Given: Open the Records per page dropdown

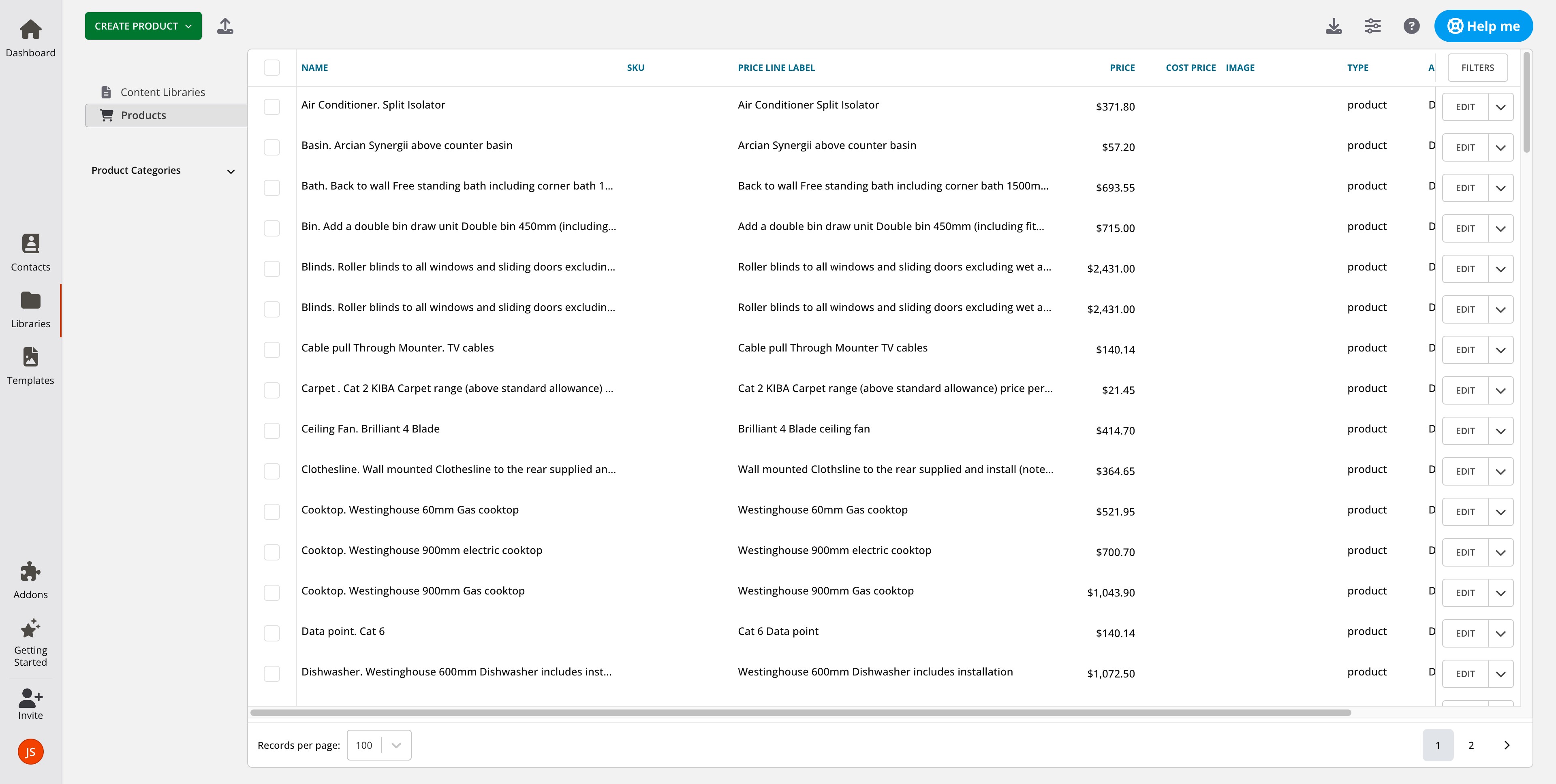Looking at the screenshot, I should point(379,745).
